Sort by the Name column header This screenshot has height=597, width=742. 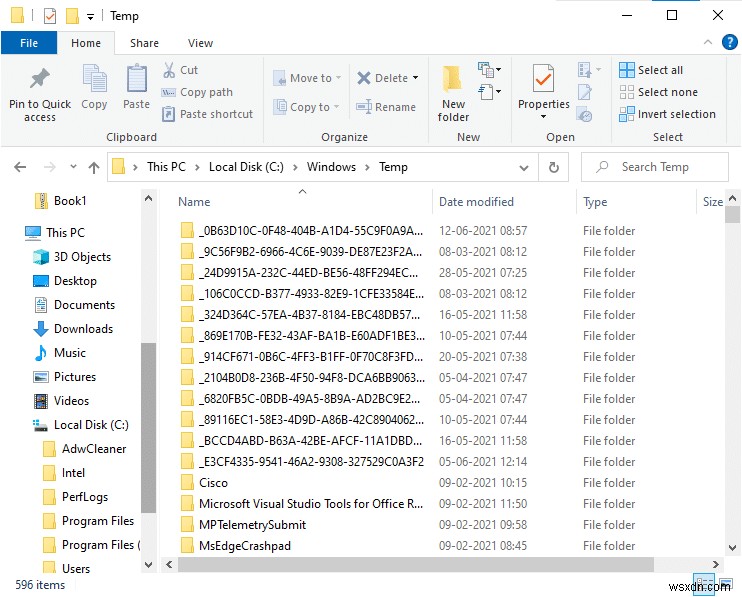pos(194,202)
